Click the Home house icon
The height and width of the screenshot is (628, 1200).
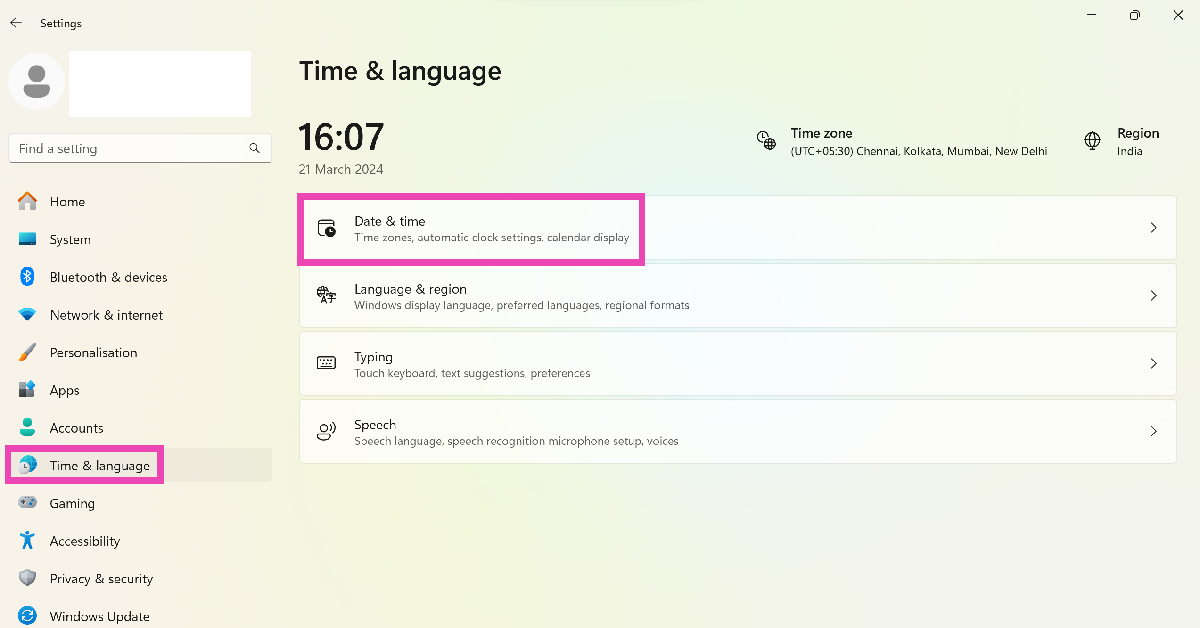(28, 201)
